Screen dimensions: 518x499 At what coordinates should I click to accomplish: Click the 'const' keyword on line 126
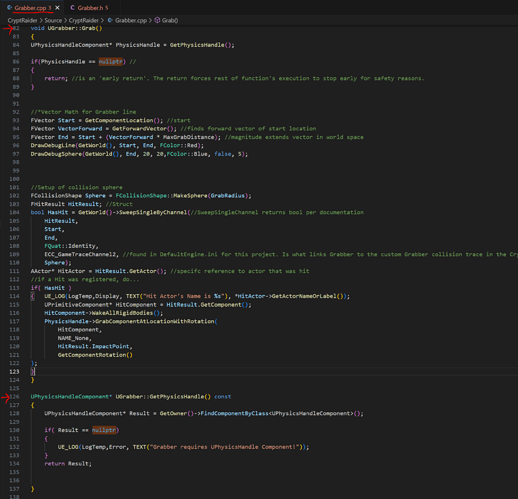[222, 397]
